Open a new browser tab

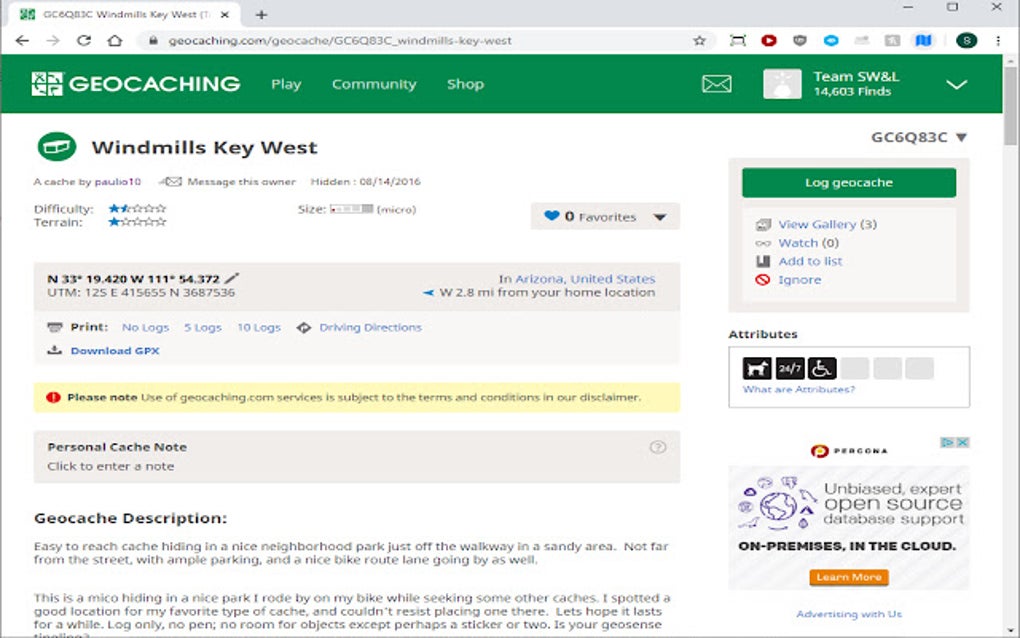(x=261, y=14)
